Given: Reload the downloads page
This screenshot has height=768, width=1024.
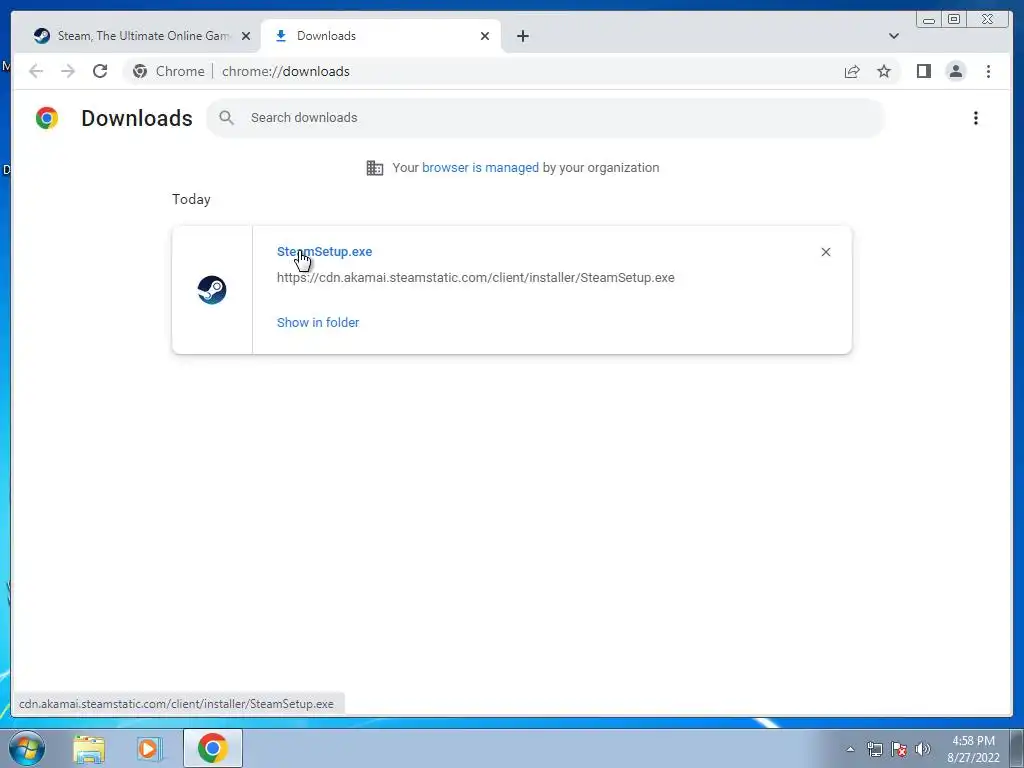Looking at the screenshot, I should click(x=100, y=71).
